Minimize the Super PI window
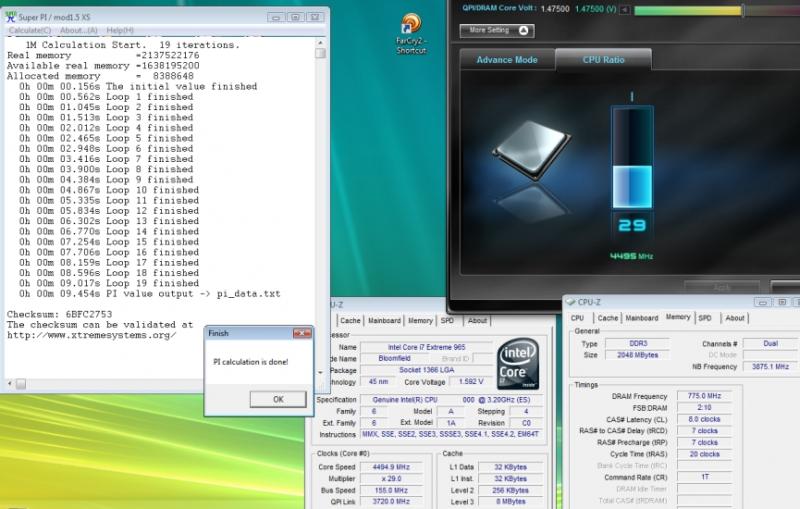 [276, 17]
